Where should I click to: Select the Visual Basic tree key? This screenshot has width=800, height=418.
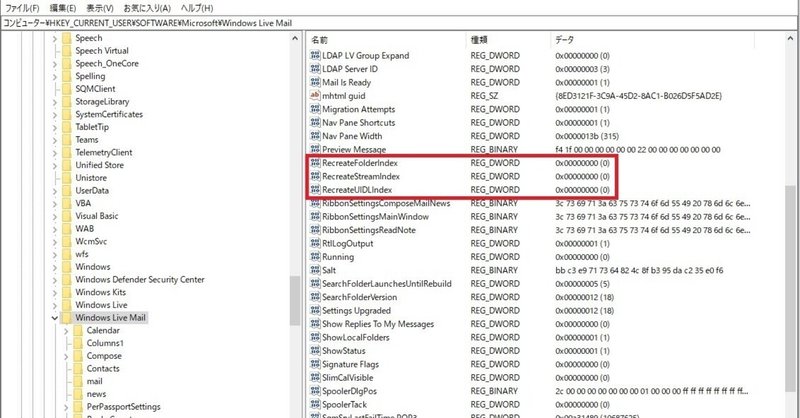pos(96,216)
